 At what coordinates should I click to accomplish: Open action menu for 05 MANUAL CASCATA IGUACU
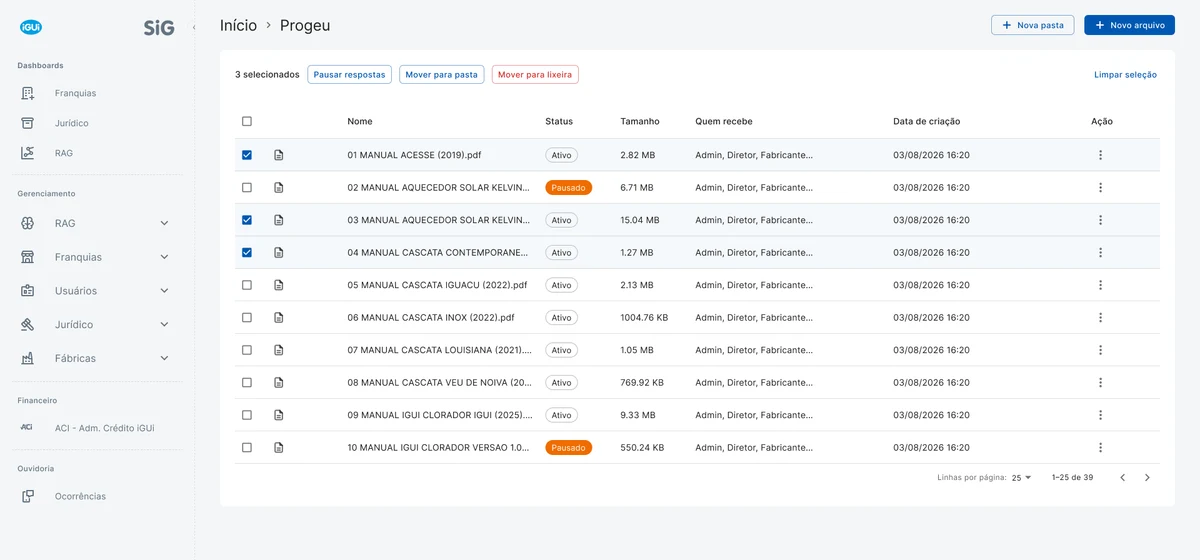click(x=1100, y=285)
